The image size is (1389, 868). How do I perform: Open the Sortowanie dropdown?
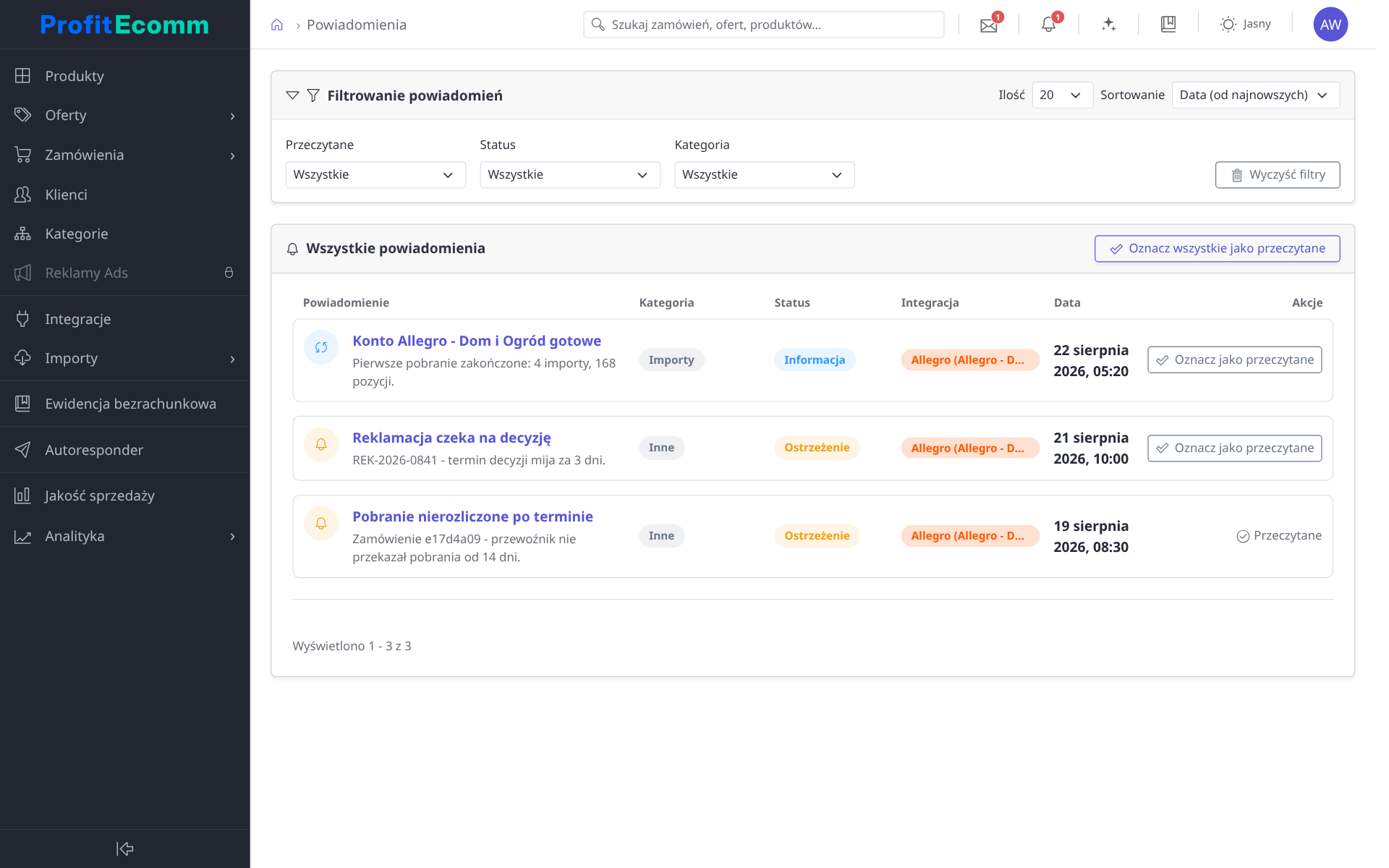pos(1256,95)
